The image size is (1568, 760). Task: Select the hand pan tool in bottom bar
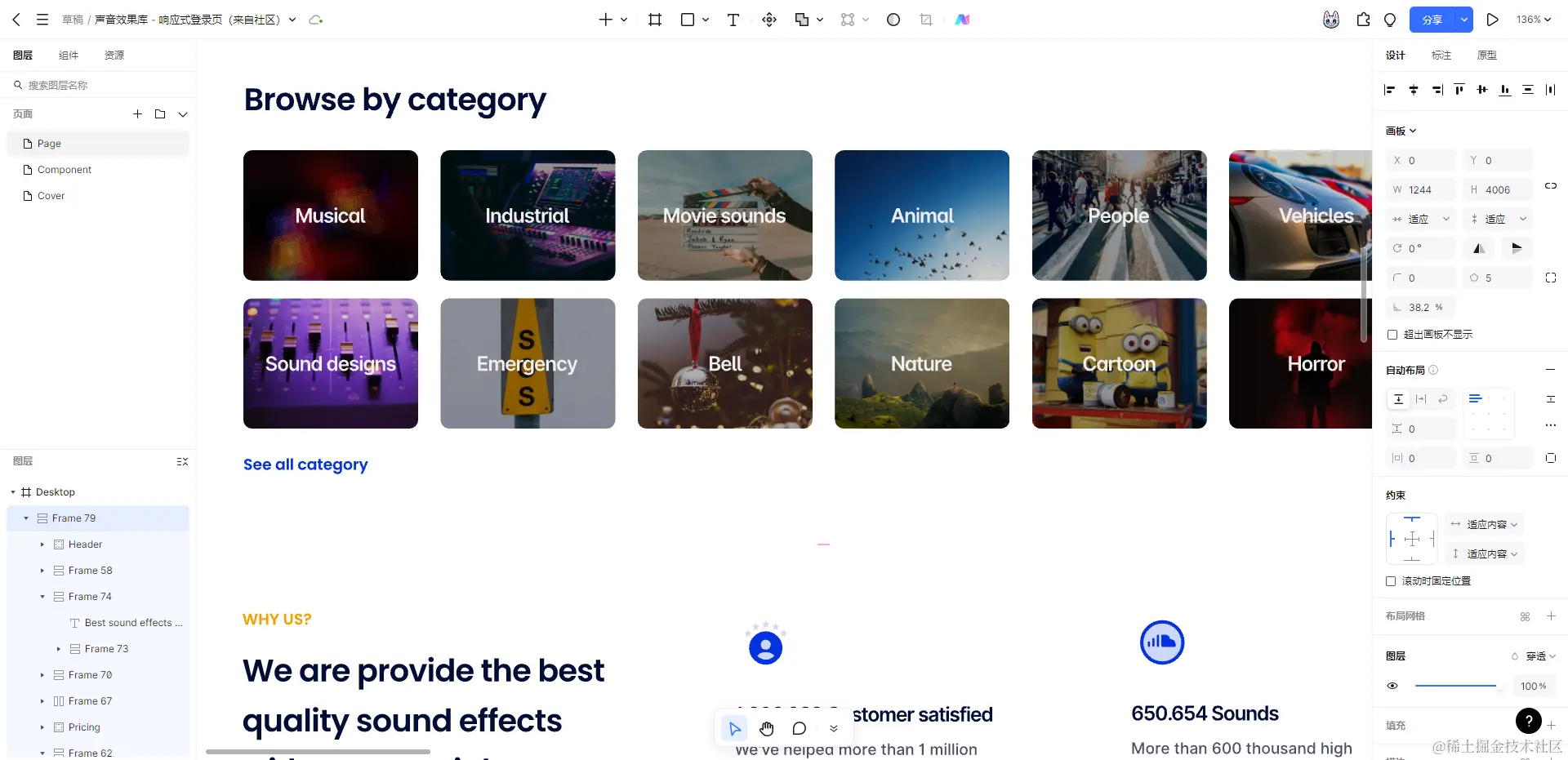766,728
